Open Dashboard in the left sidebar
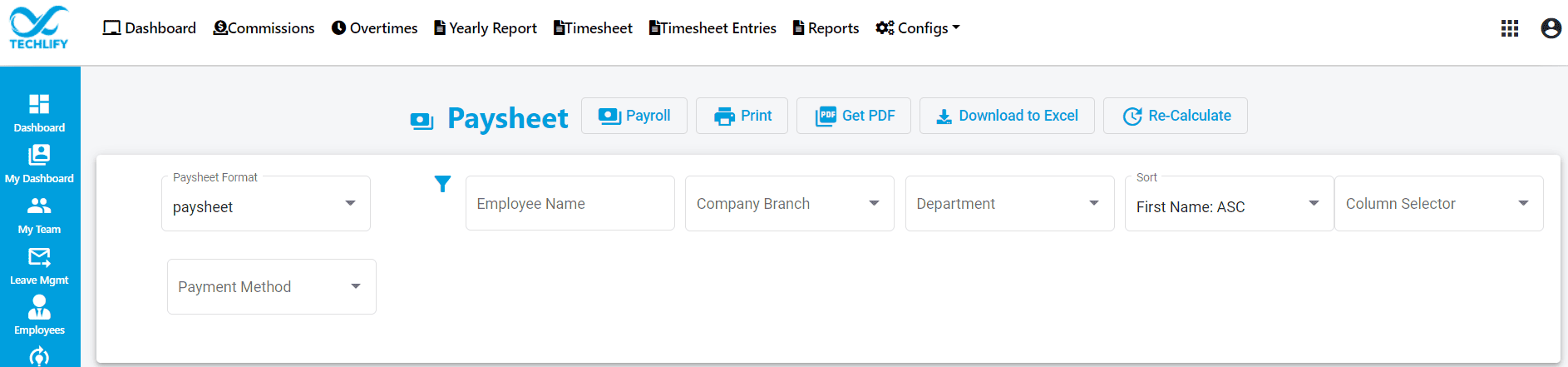The height and width of the screenshot is (367, 1568). (39, 113)
